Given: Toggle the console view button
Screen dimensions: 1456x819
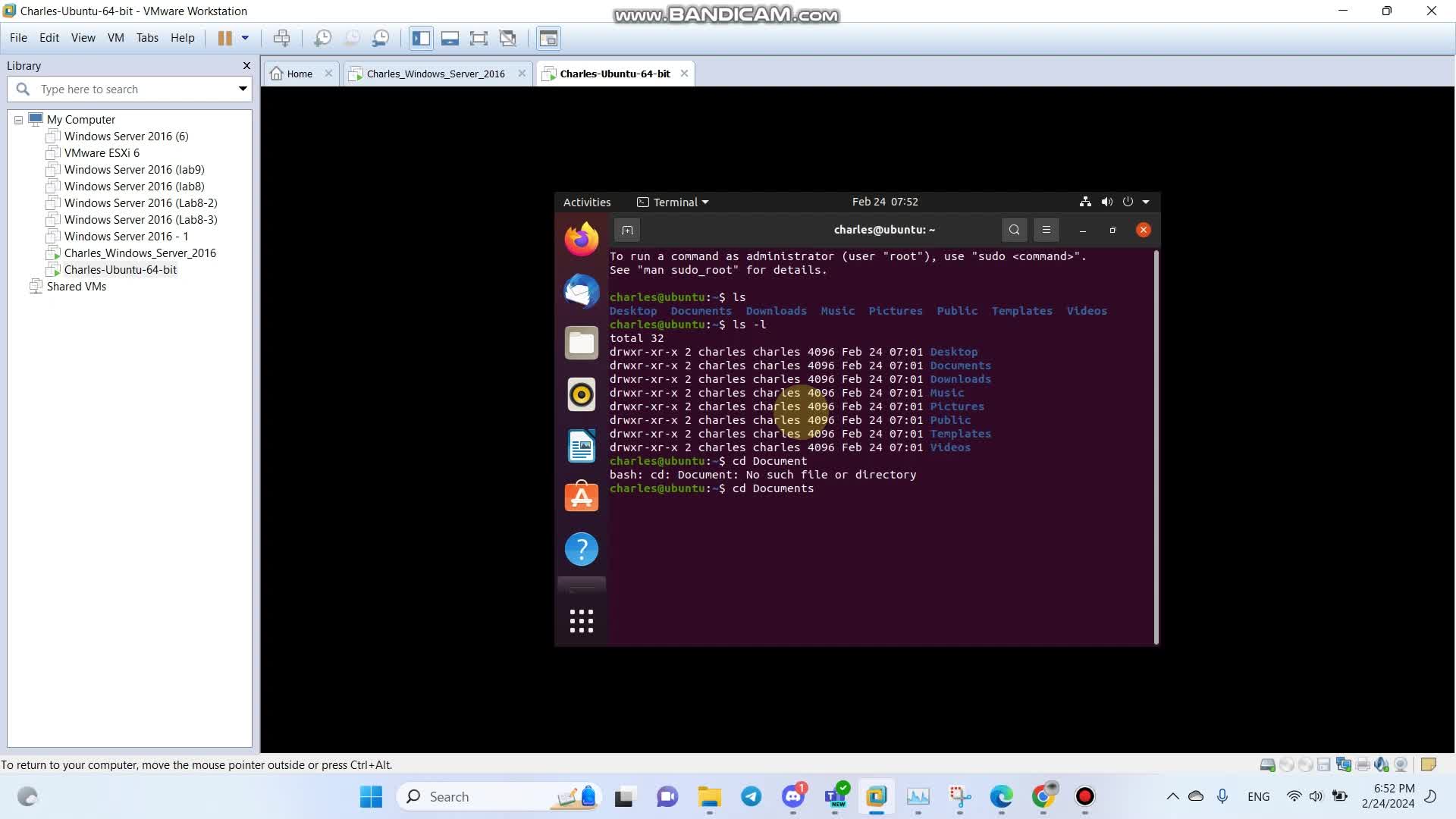Looking at the screenshot, I should click(548, 38).
